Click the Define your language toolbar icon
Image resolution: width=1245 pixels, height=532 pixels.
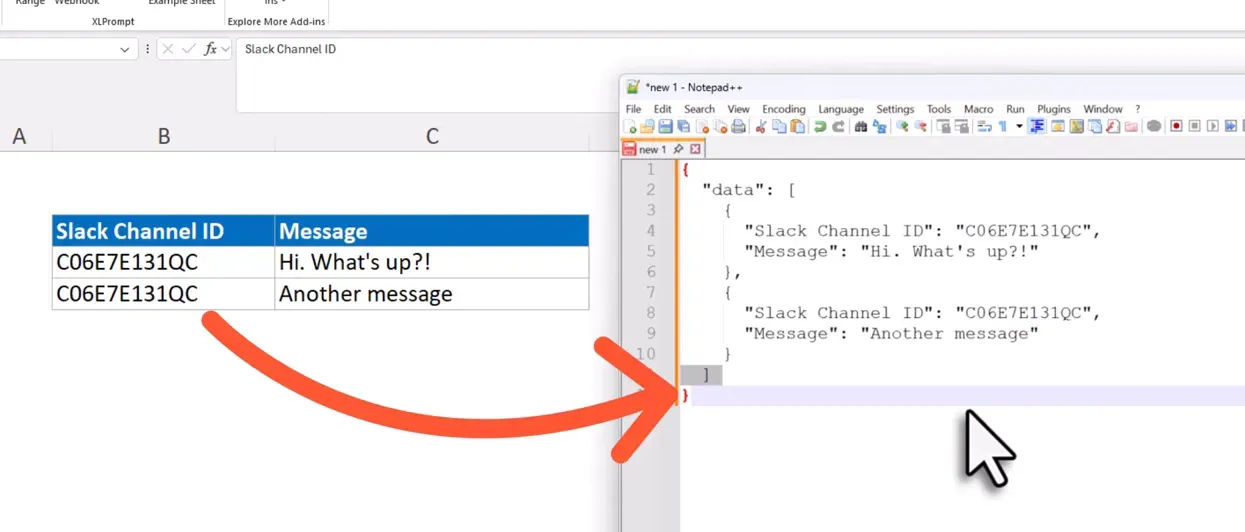click(x=1057, y=126)
